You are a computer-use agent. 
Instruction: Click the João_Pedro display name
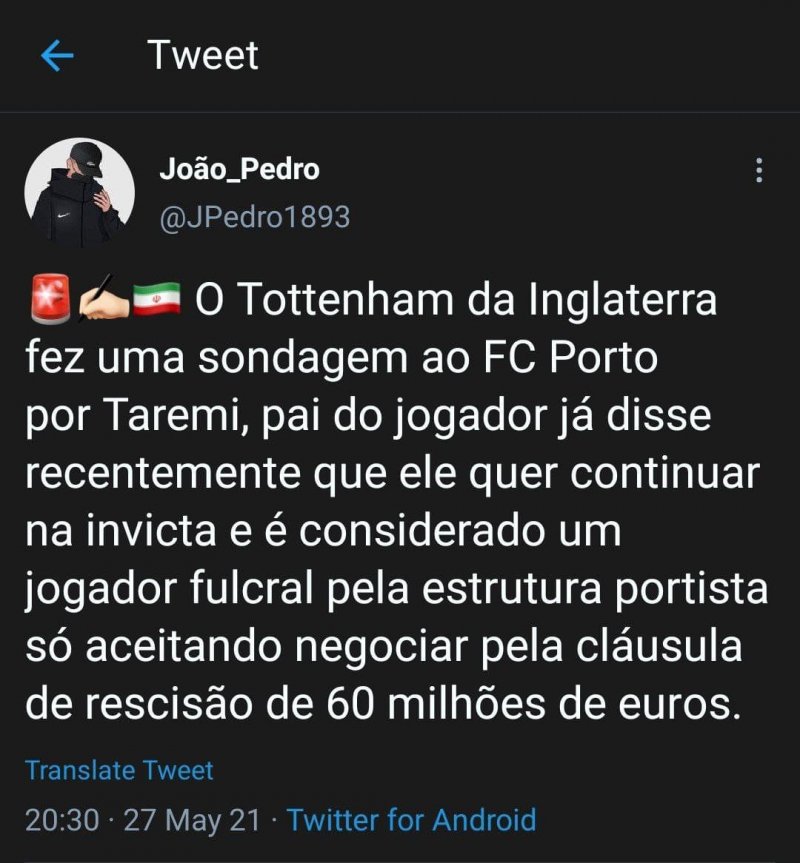click(x=239, y=170)
